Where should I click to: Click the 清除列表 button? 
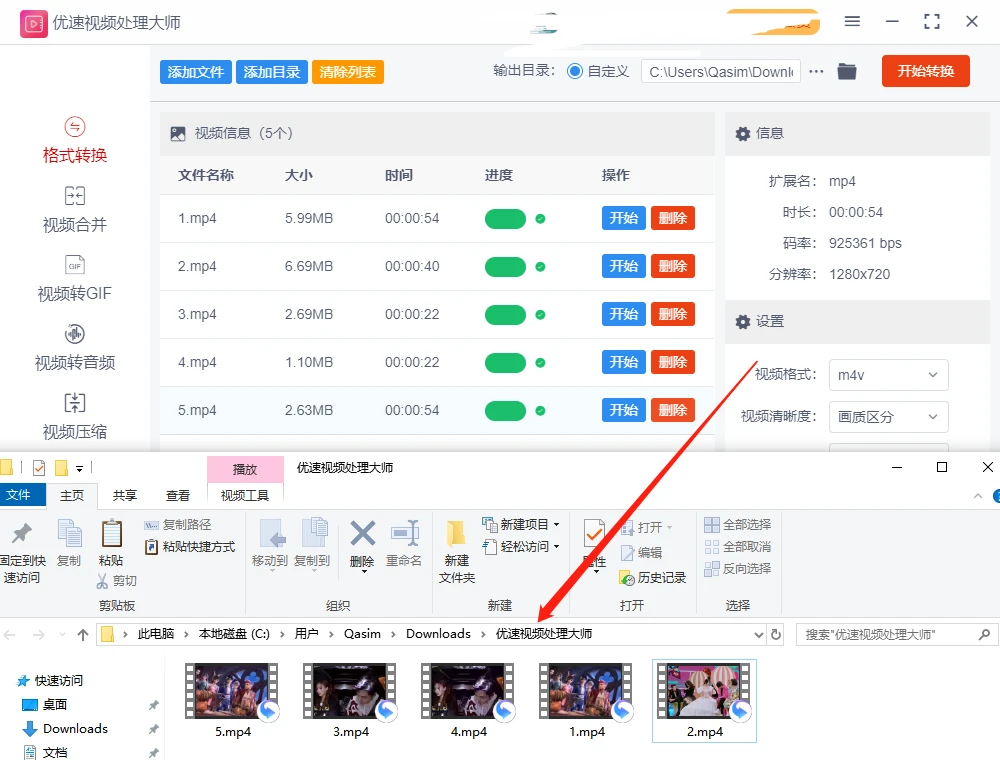[348, 72]
